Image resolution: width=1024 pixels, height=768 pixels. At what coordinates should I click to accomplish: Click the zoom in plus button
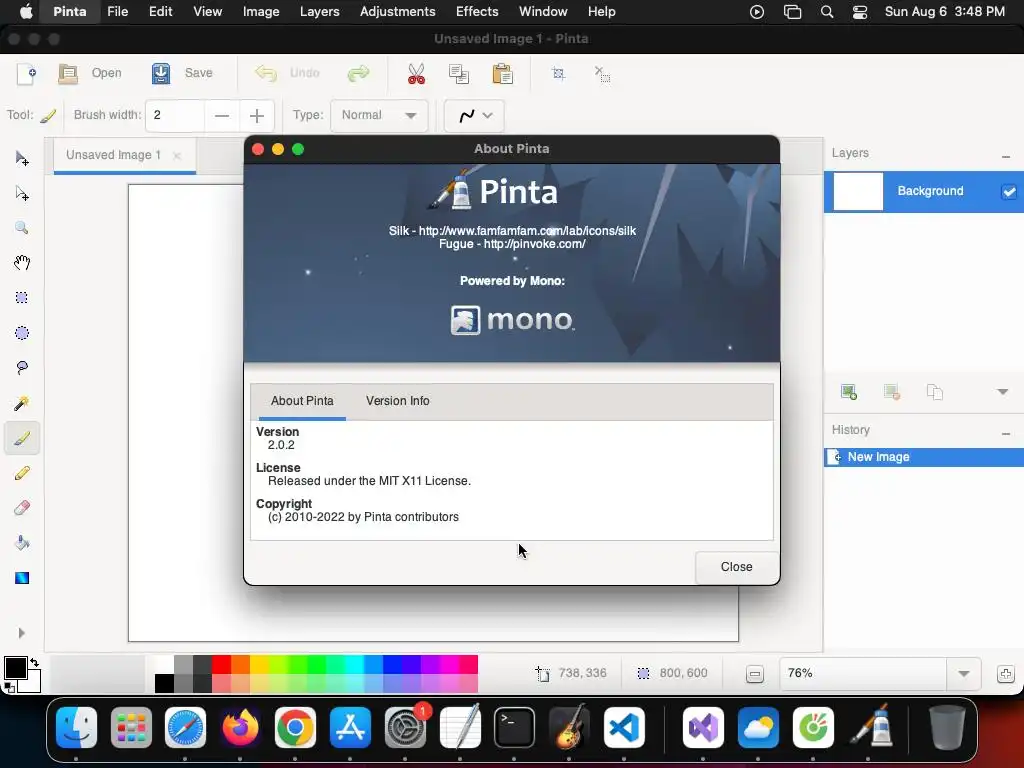tap(1006, 674)
